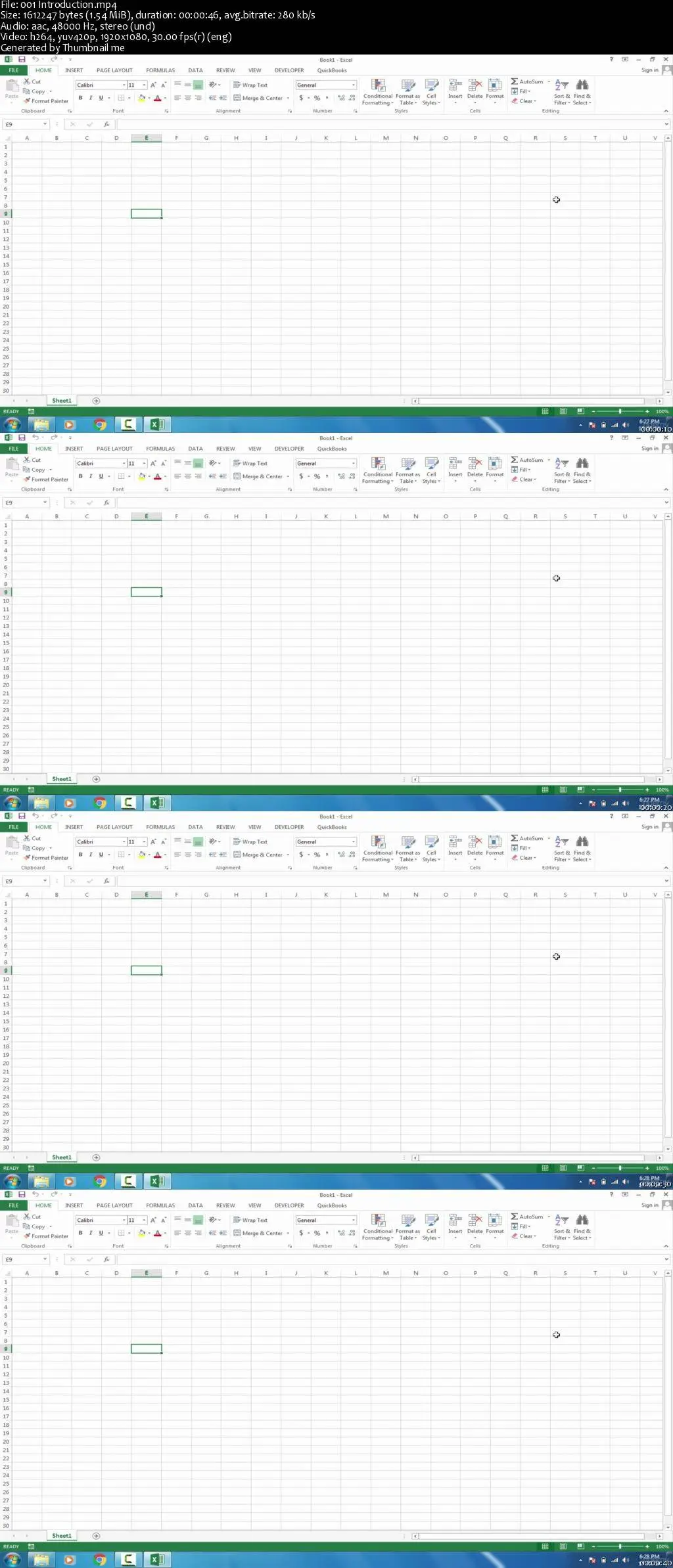This screenshot has height=1568, width=673.
Task: Click green FILE button in the 00:00:10 frame
Action: [x=13, y=70]
